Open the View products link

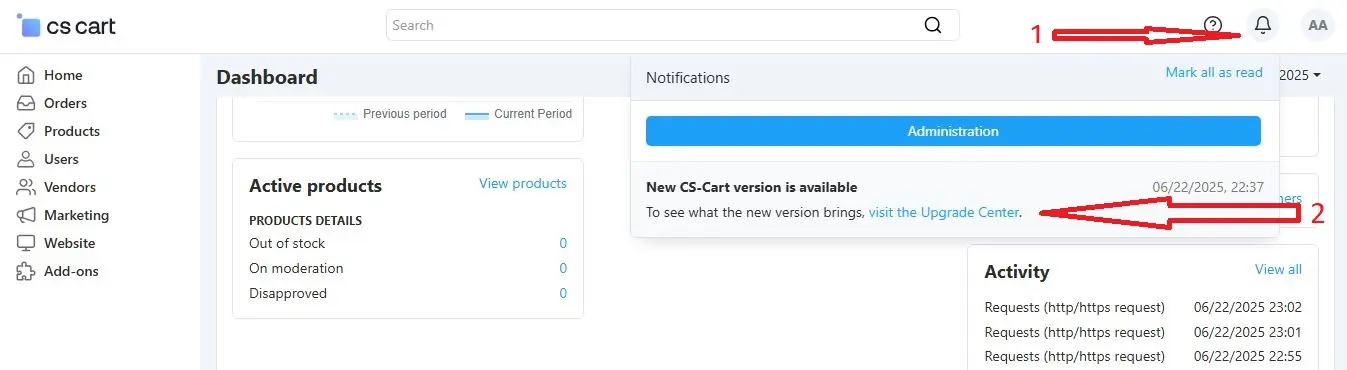[523, 183]
